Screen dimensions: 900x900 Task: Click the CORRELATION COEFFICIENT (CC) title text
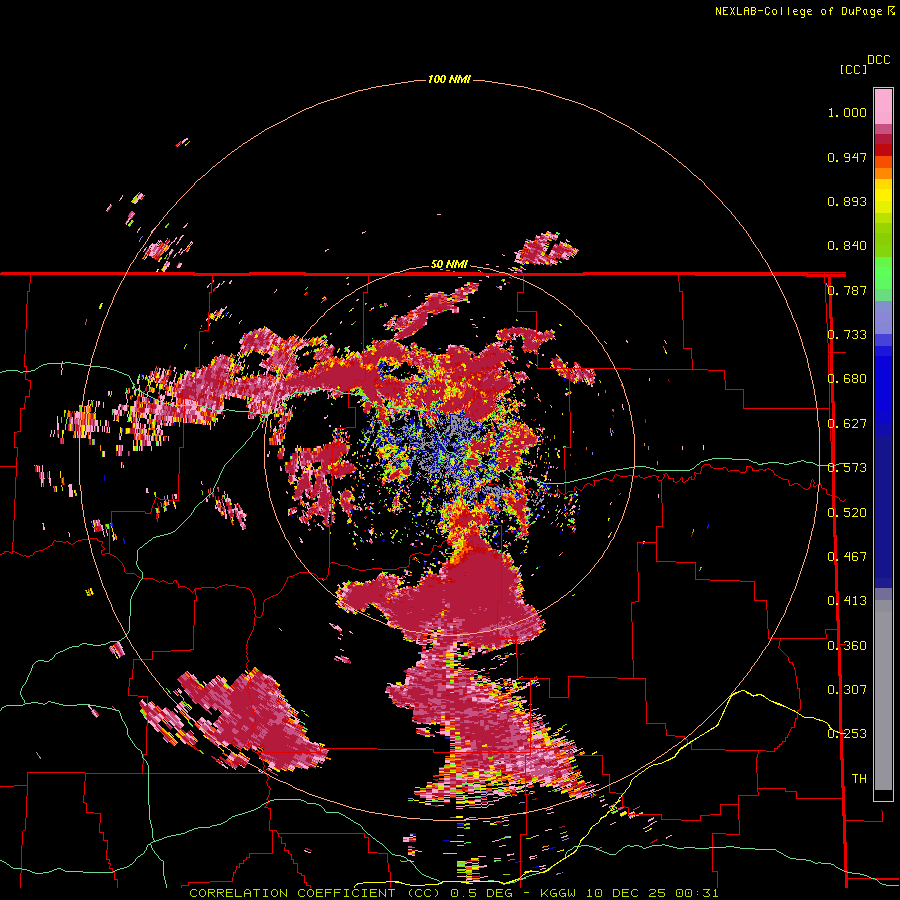click(314, 893)
